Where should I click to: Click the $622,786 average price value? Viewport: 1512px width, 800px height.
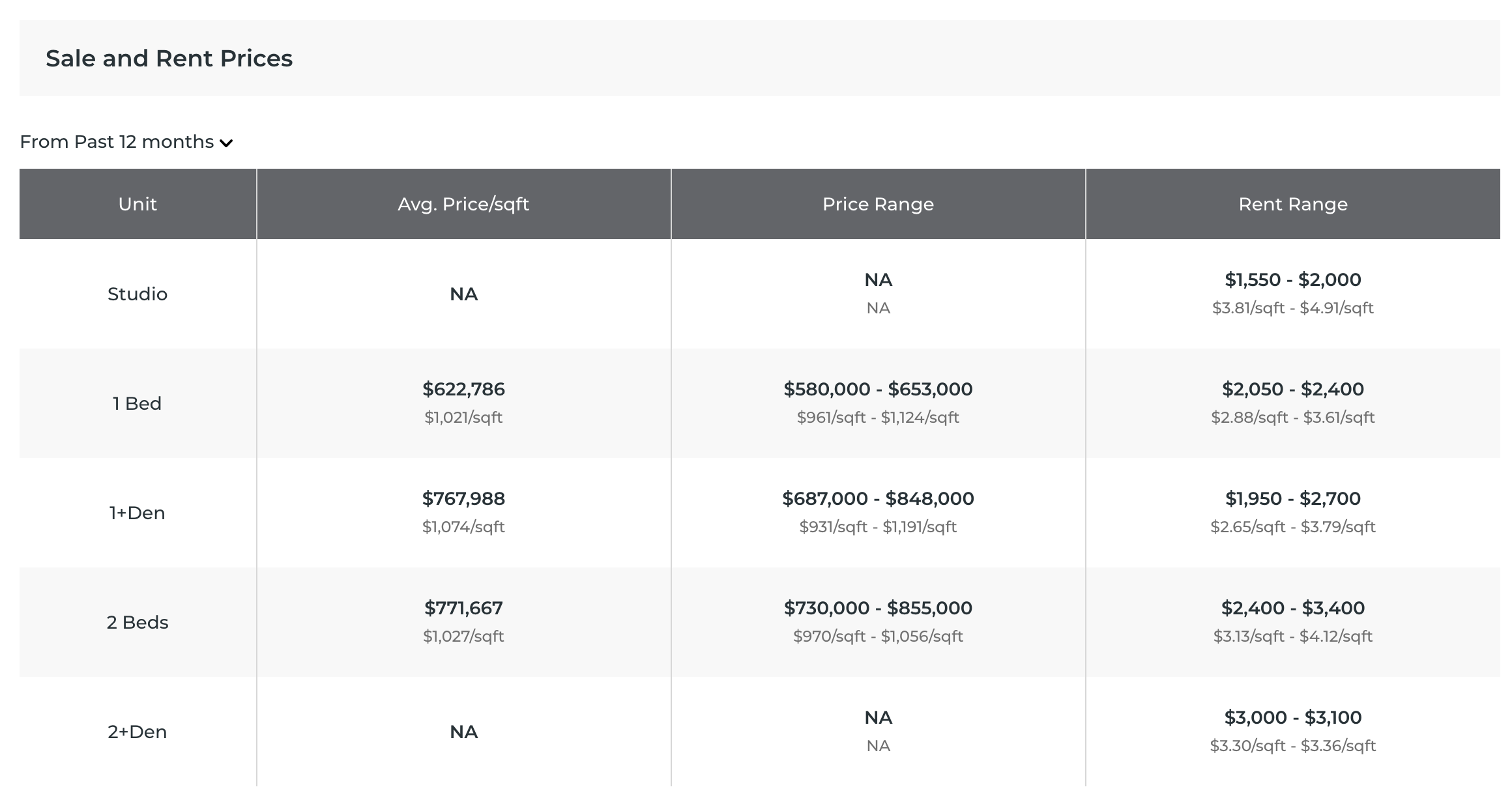click(463, 390)
